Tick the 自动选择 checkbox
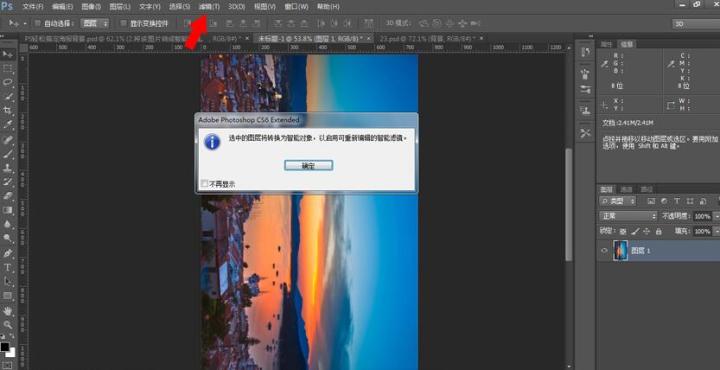This screenshot has height=370, width=720. coord(37,23)
